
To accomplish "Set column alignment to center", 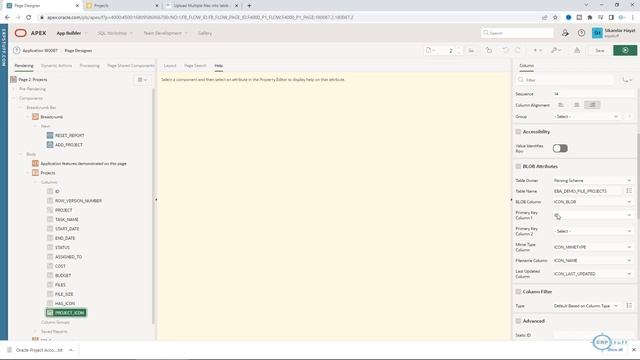I will click(x=576, y=105).
